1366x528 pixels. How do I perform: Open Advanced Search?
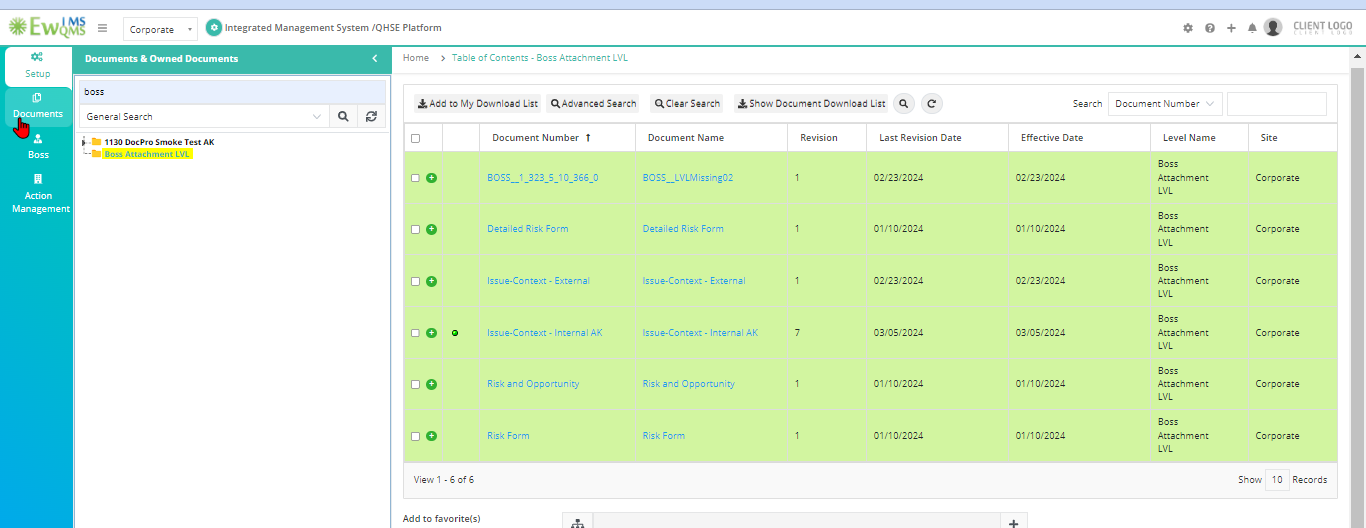tap(593, 103)
